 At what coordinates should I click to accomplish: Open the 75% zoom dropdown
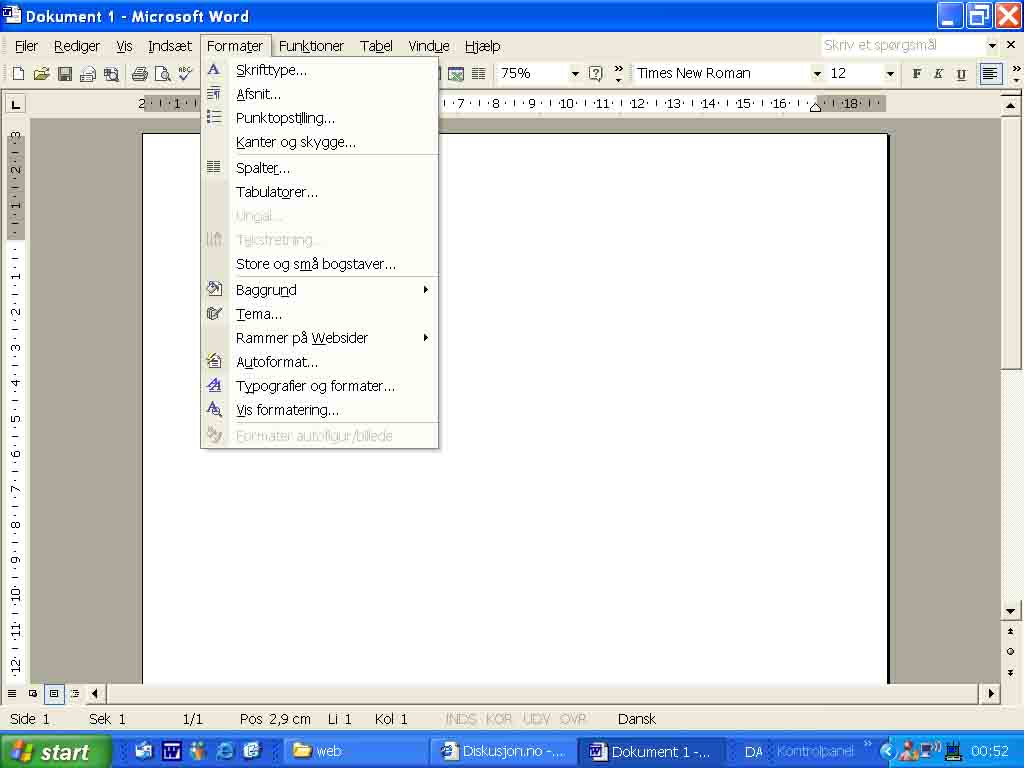(x=575, y=74)
